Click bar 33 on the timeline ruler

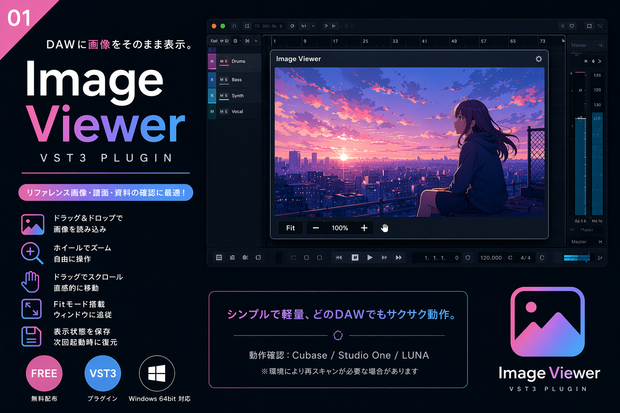pyautogui.click(x=395, y=41)
